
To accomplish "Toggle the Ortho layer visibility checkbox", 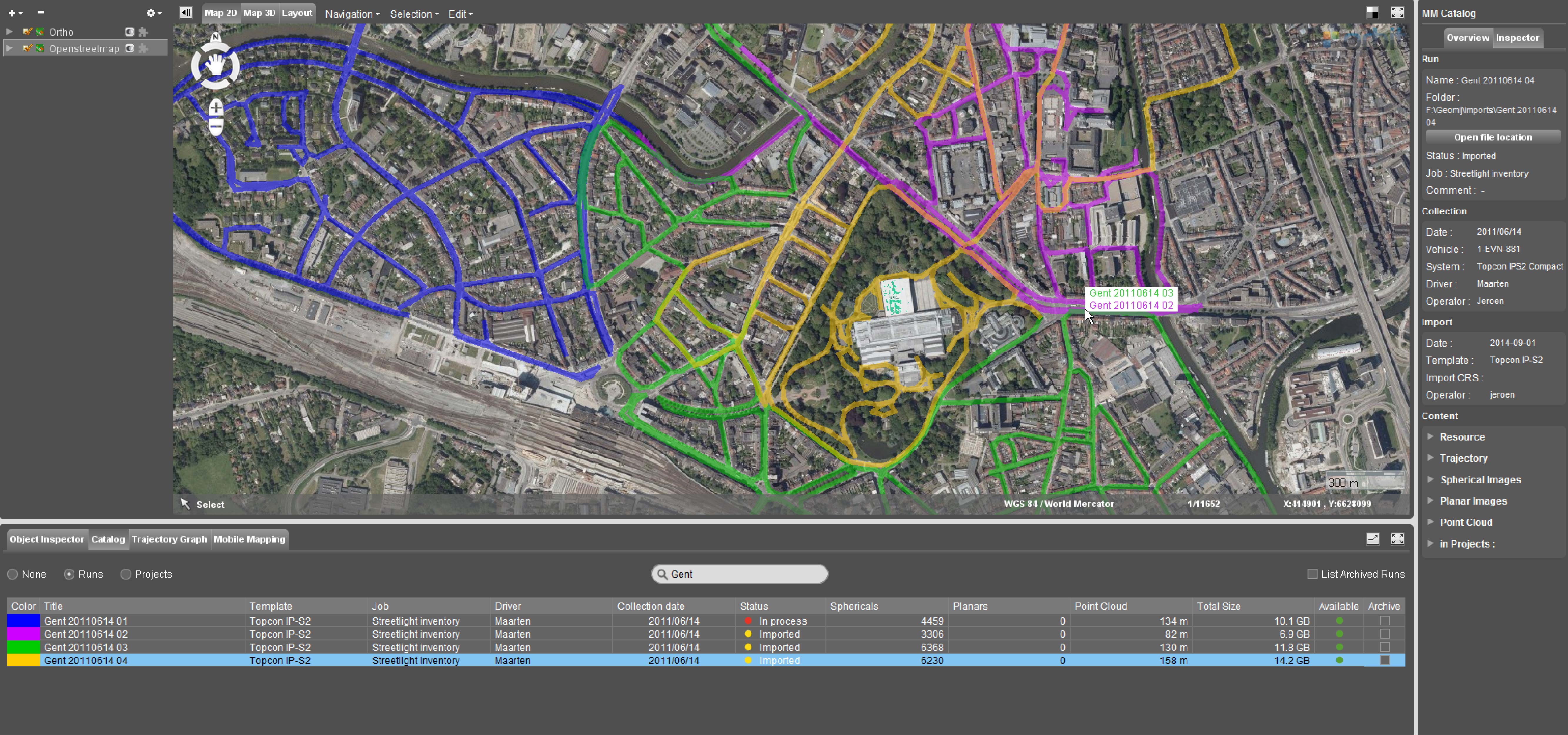I will click(x=27, y=32).
